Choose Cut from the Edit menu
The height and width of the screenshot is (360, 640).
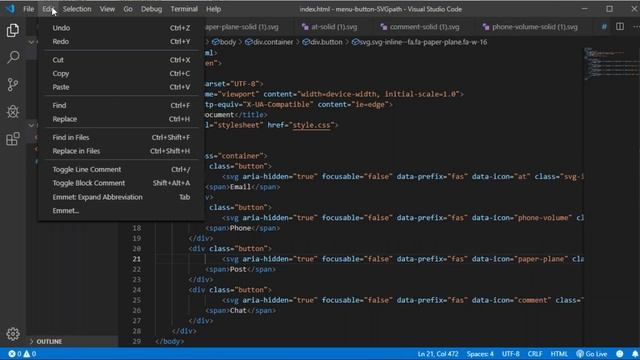tap(121, 60)
